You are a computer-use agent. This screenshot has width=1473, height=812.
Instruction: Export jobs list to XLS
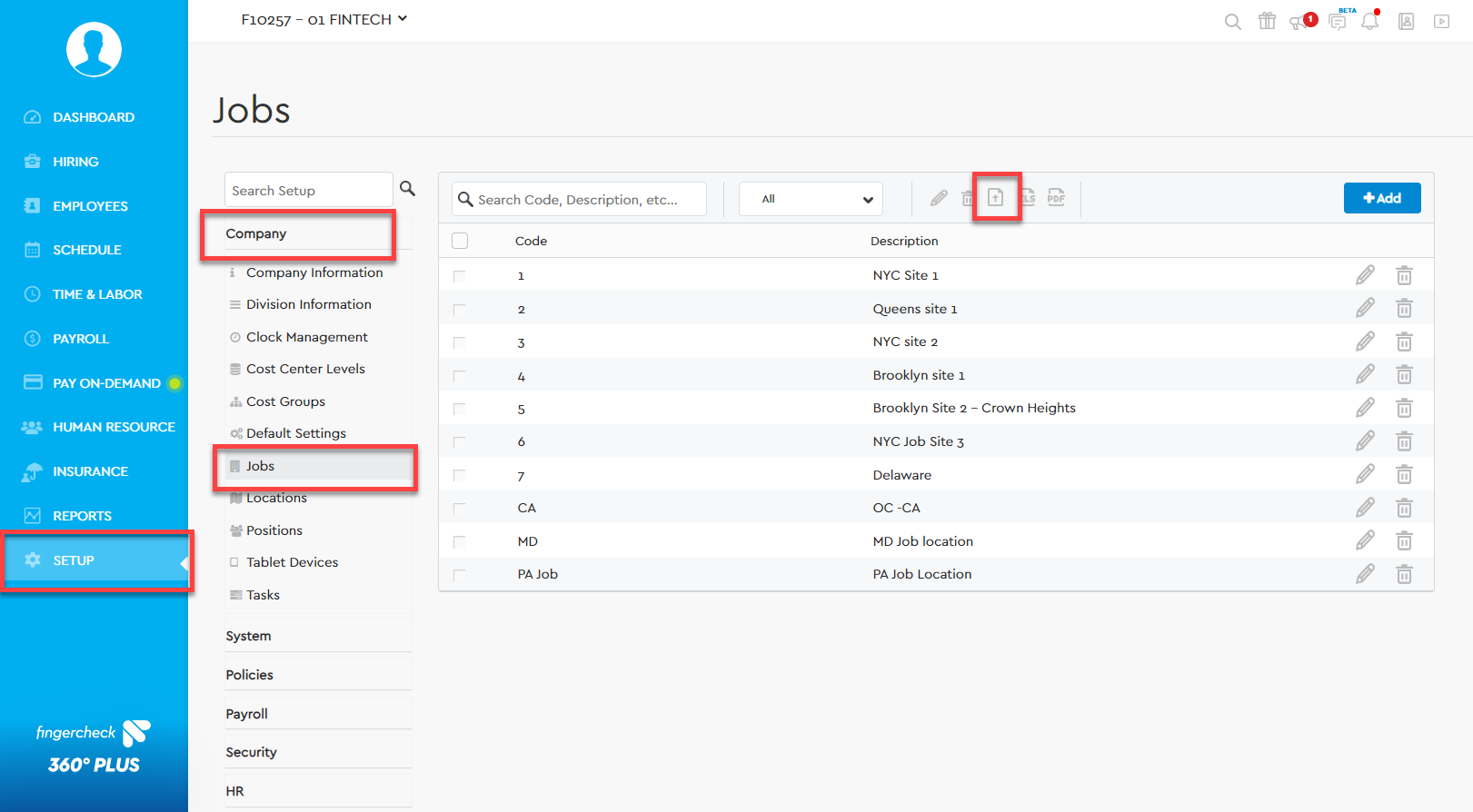coord(1029,197)
